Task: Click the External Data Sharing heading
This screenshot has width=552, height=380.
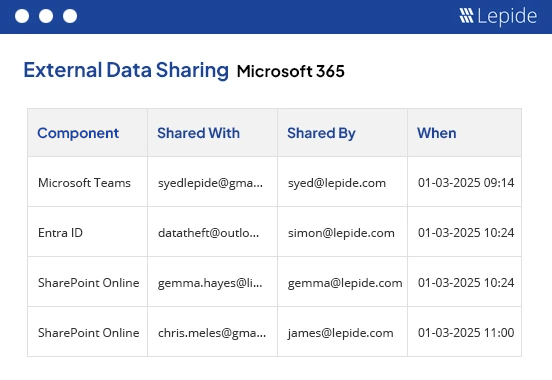Action: pos(126,70)
